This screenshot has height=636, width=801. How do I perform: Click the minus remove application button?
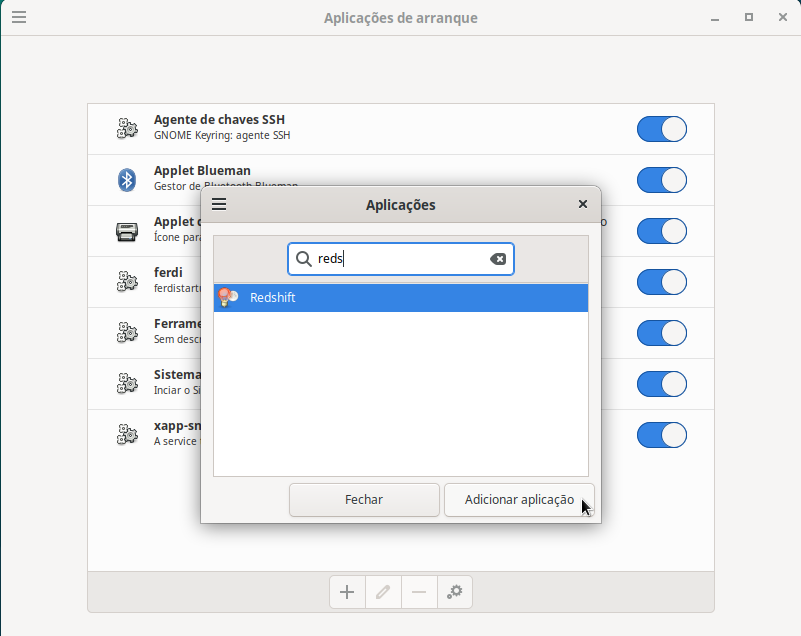(419, 592)
